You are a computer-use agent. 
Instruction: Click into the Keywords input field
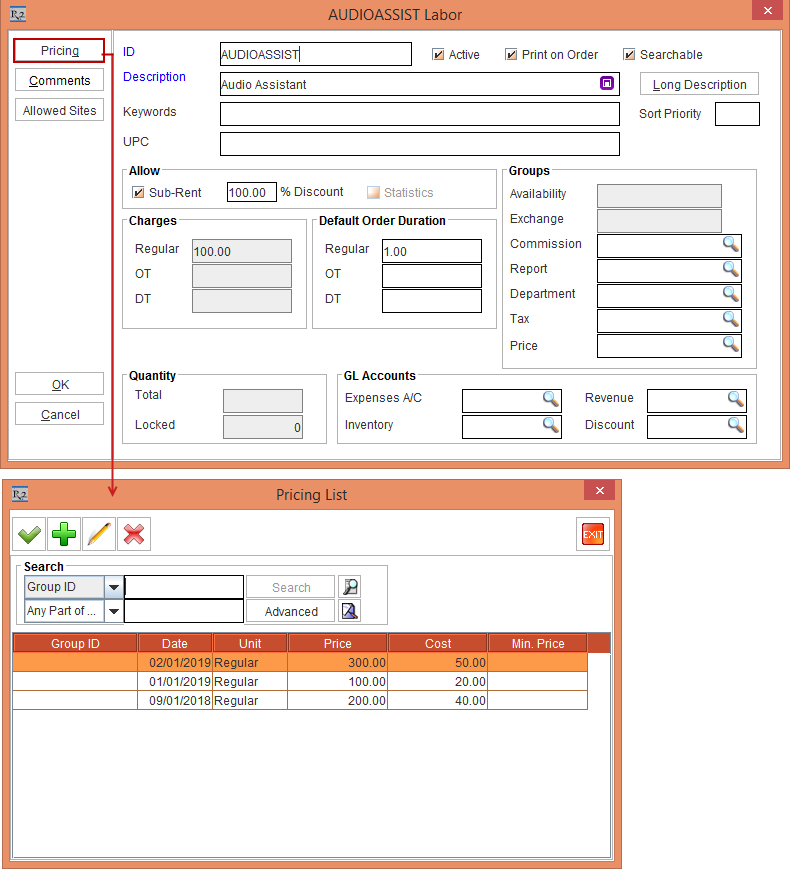click(x=419, y=114)
